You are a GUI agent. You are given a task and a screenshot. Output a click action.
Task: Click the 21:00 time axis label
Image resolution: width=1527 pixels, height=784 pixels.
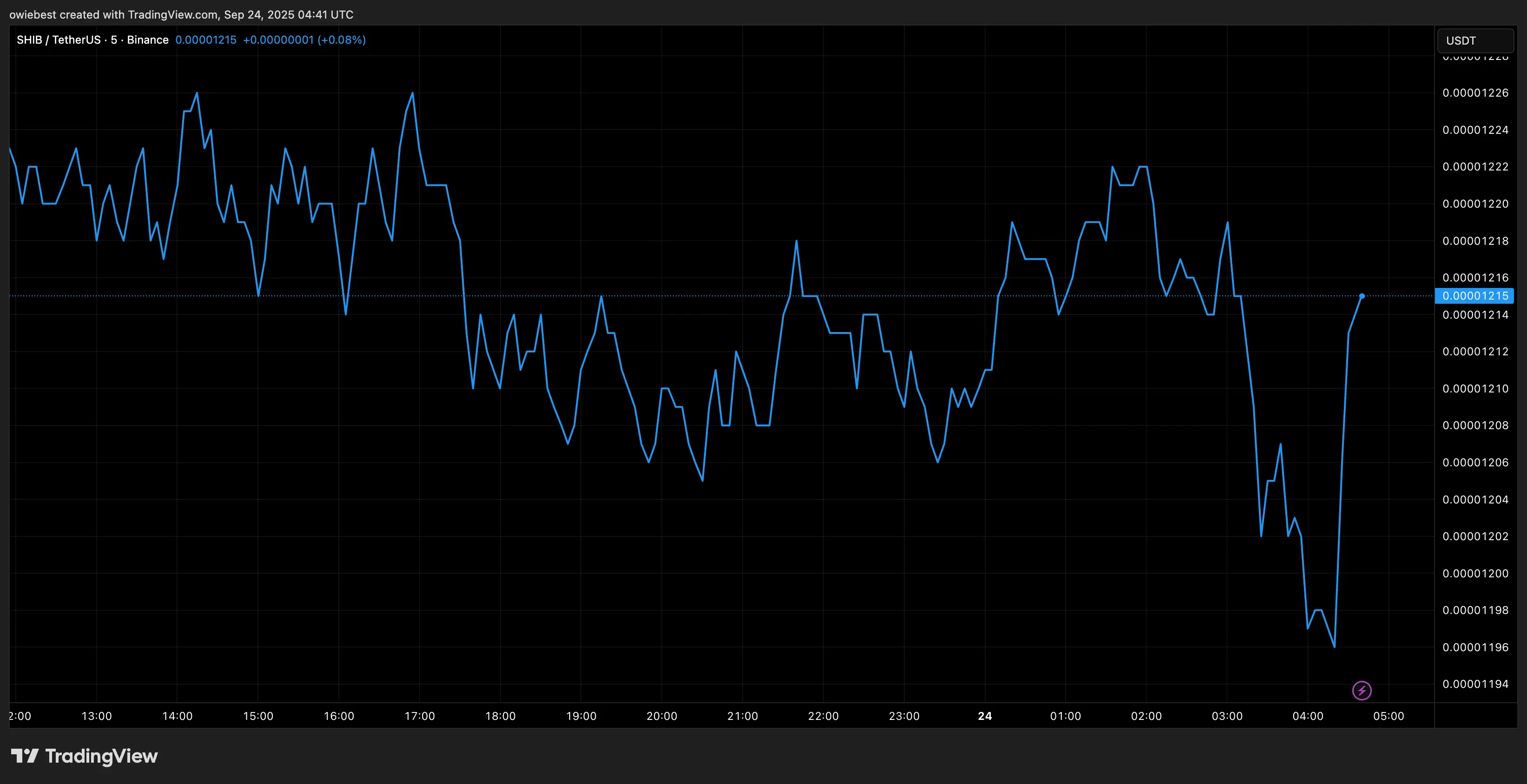(742, 716)
